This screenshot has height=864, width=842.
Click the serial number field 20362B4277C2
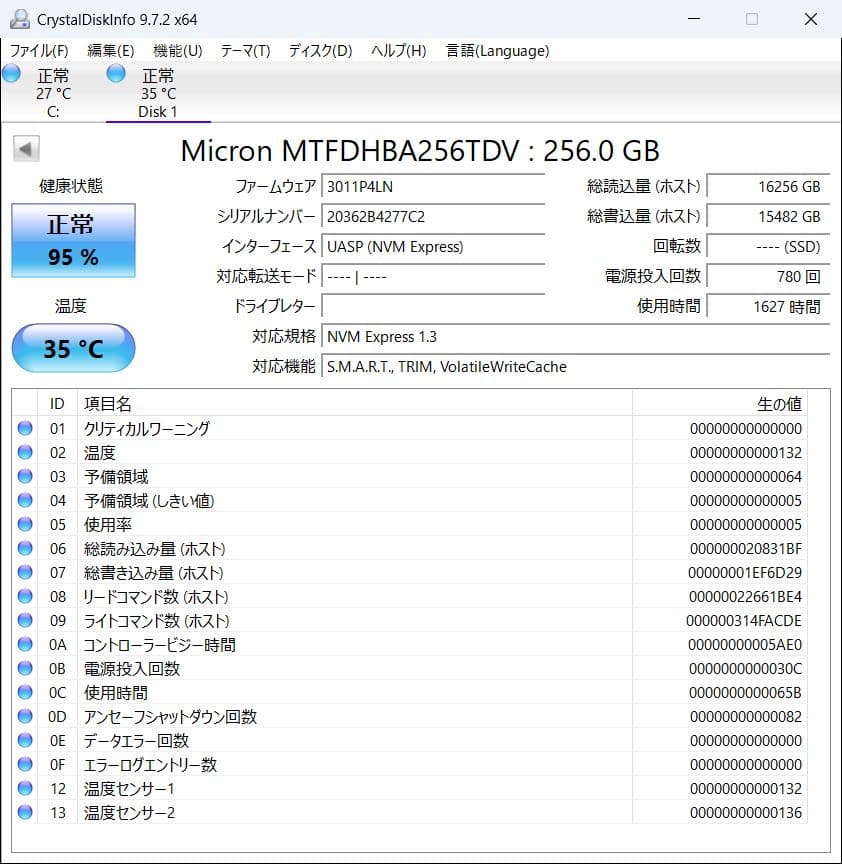433,217
